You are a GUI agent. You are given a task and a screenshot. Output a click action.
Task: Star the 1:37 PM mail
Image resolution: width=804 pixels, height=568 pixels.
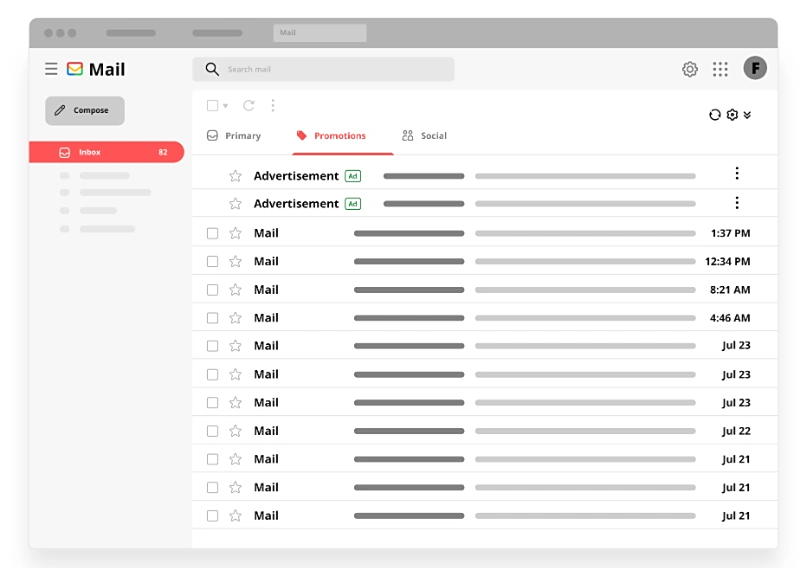click(x=235, y=233)
